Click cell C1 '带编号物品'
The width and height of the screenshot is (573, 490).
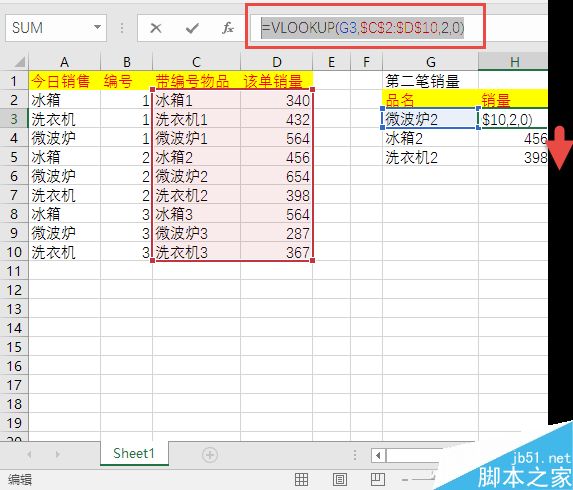[x=196, y=81]
